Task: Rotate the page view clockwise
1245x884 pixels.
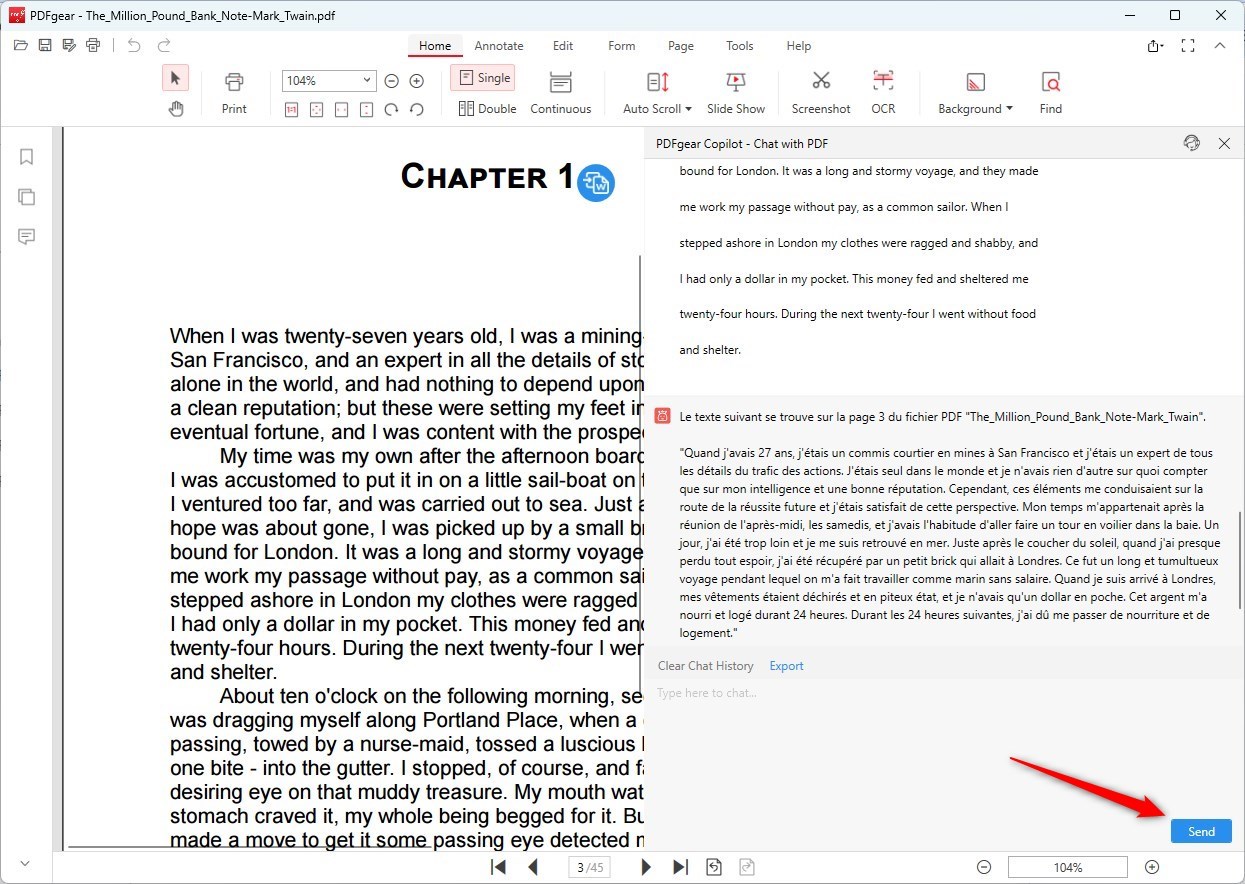Action: [390, 110]
